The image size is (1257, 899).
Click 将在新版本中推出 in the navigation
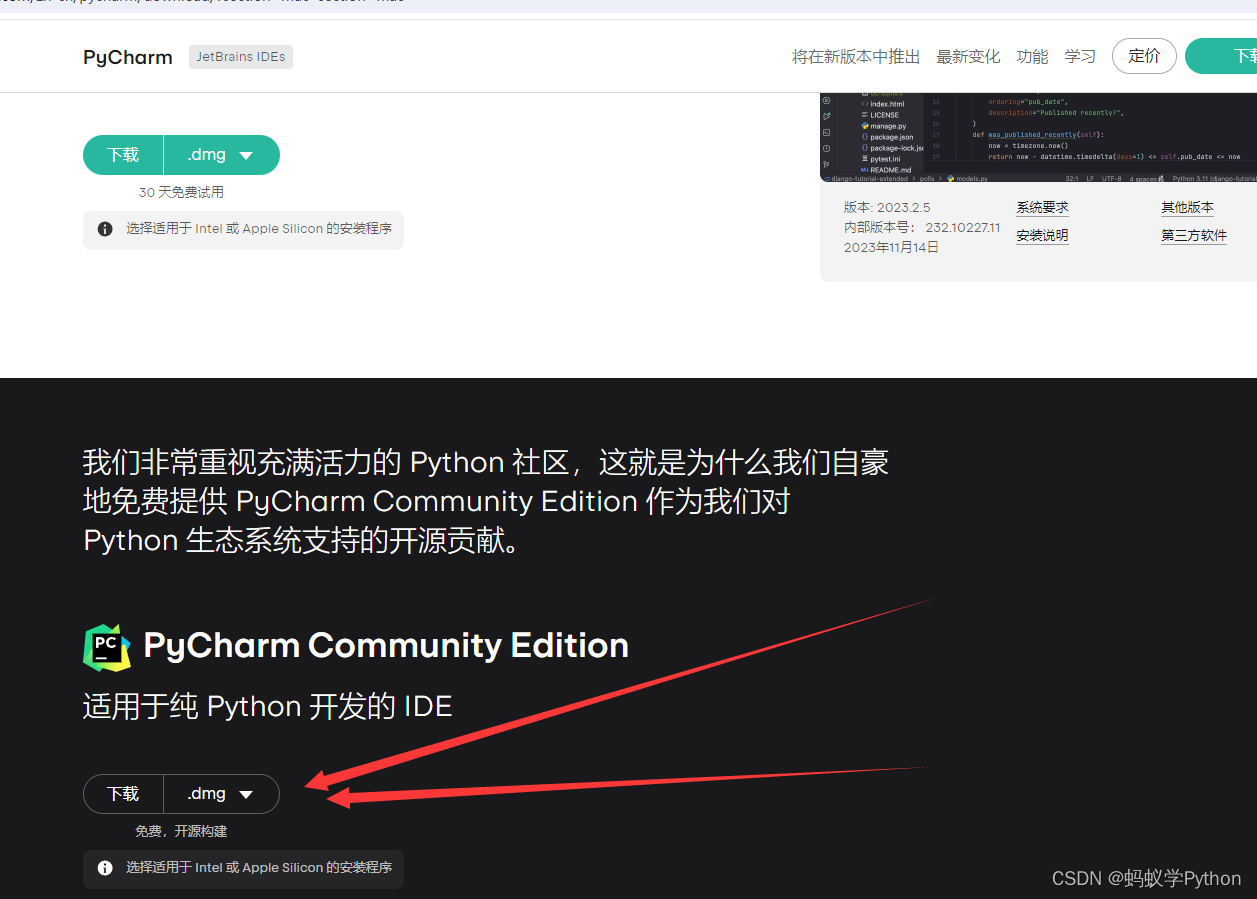click(x=855, y=56)
